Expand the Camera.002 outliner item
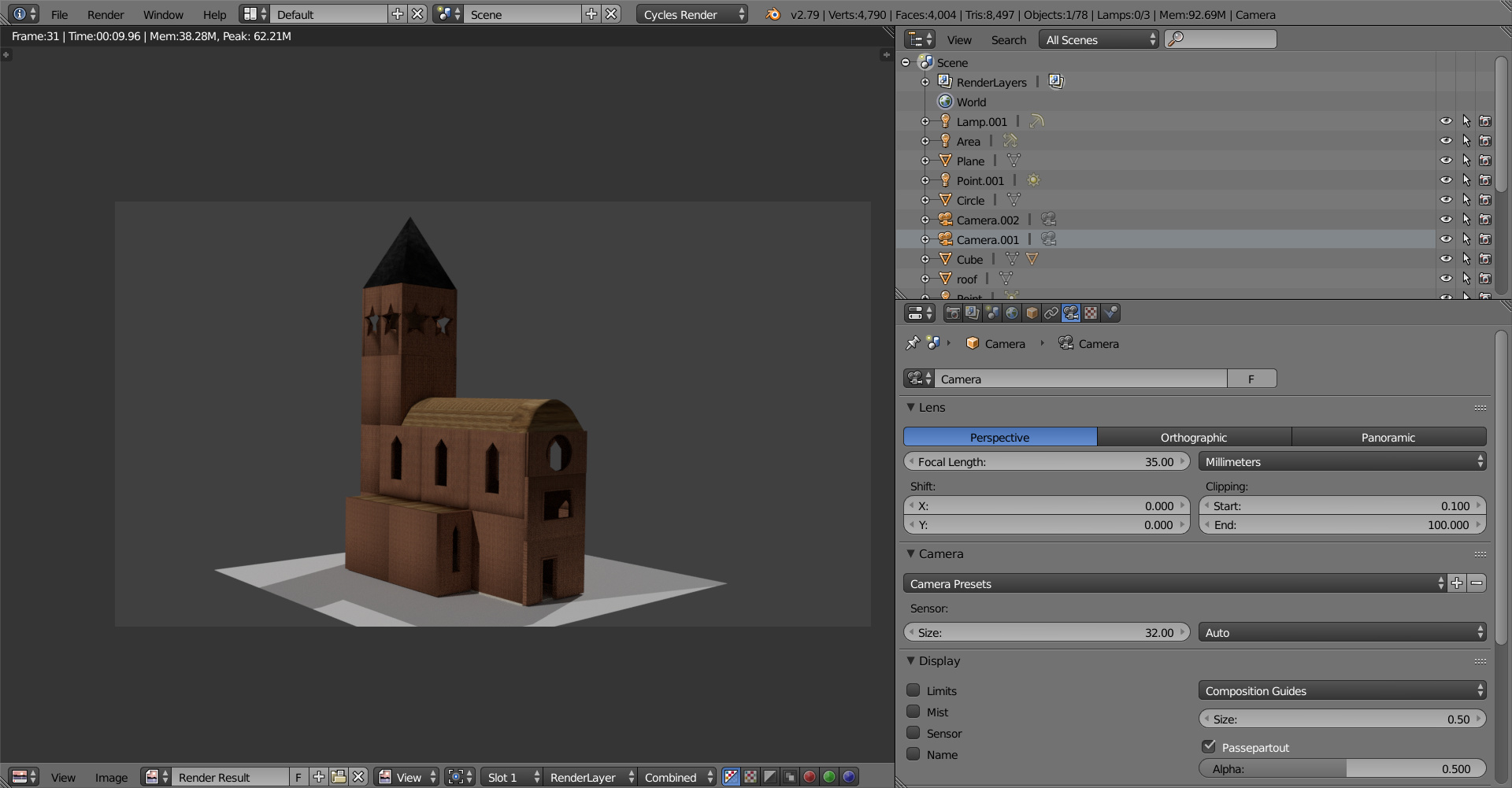This screenshot has width=1512, height=788. [926, 220]
